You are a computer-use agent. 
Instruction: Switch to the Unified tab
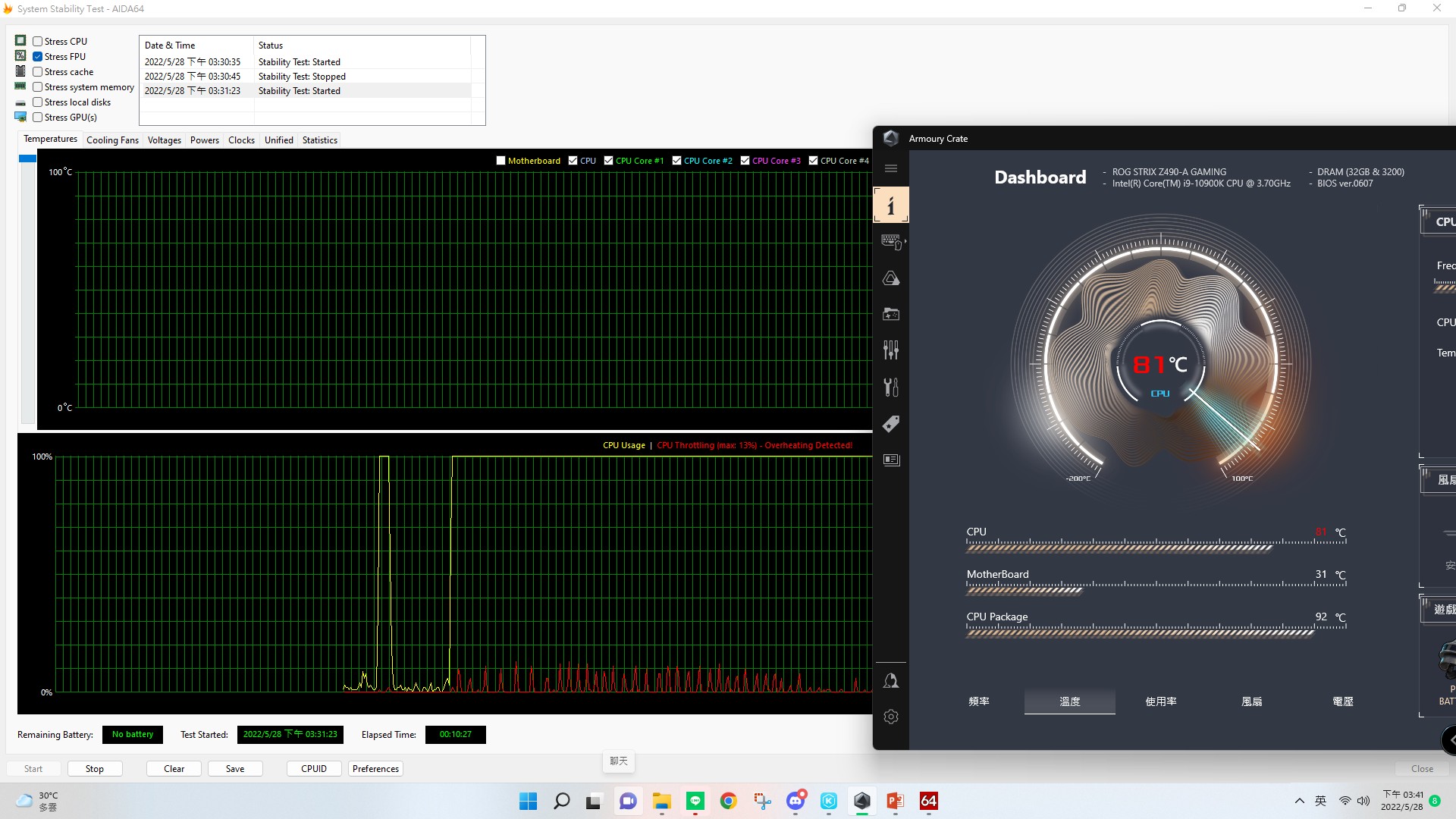[x=278, y=140]
